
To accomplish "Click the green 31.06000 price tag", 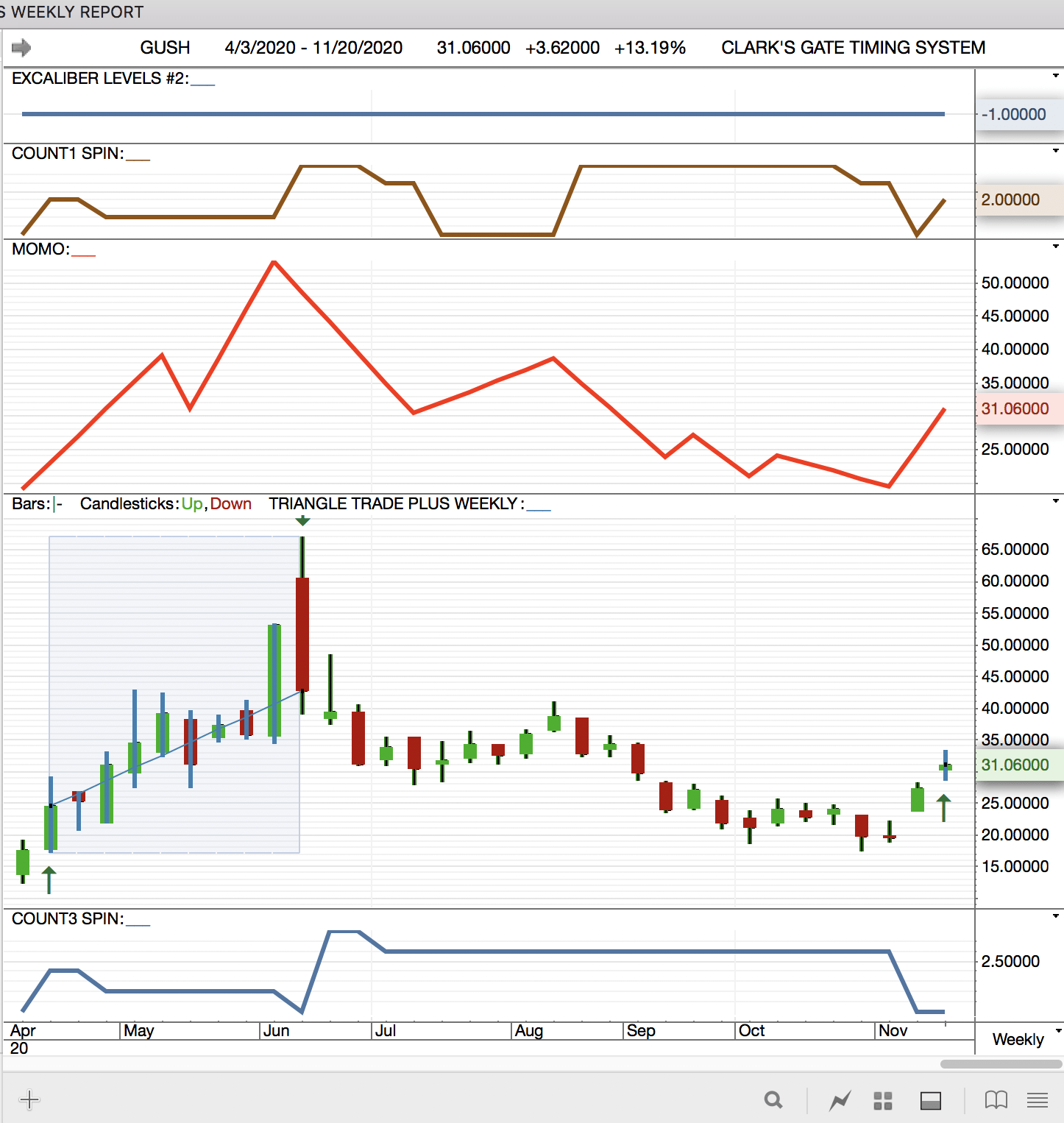I will tap(1019, 765).
